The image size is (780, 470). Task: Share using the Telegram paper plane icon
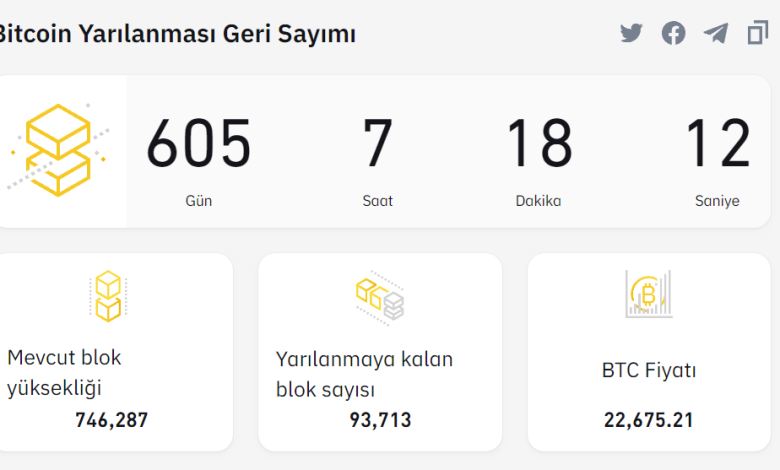click(716, 33)
